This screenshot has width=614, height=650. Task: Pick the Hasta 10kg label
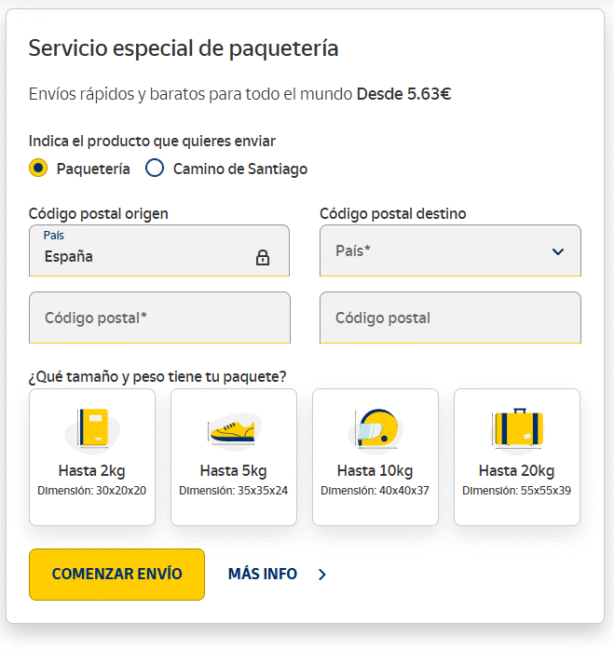pyautogui.click(x=375, y=471)
